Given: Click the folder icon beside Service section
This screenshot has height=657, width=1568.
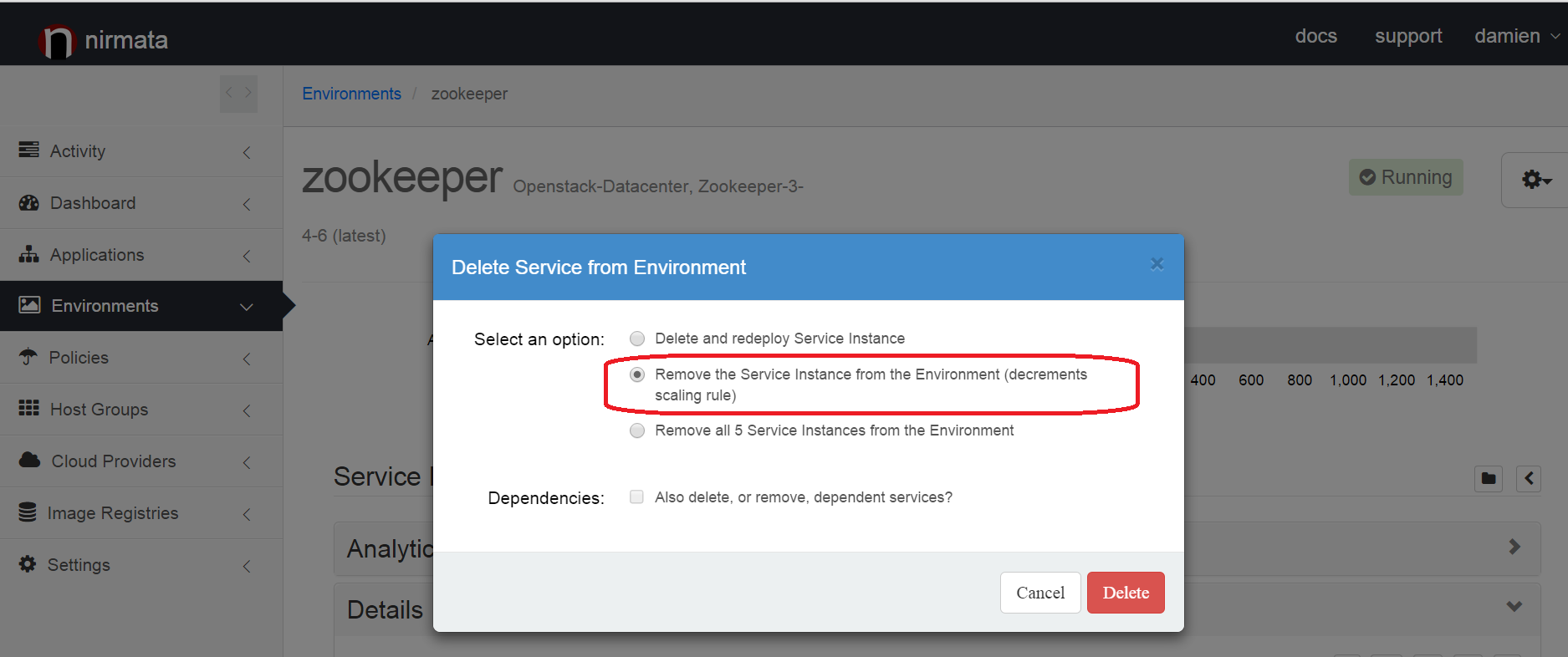Looking at the screenshot, I should (1489, 479).
